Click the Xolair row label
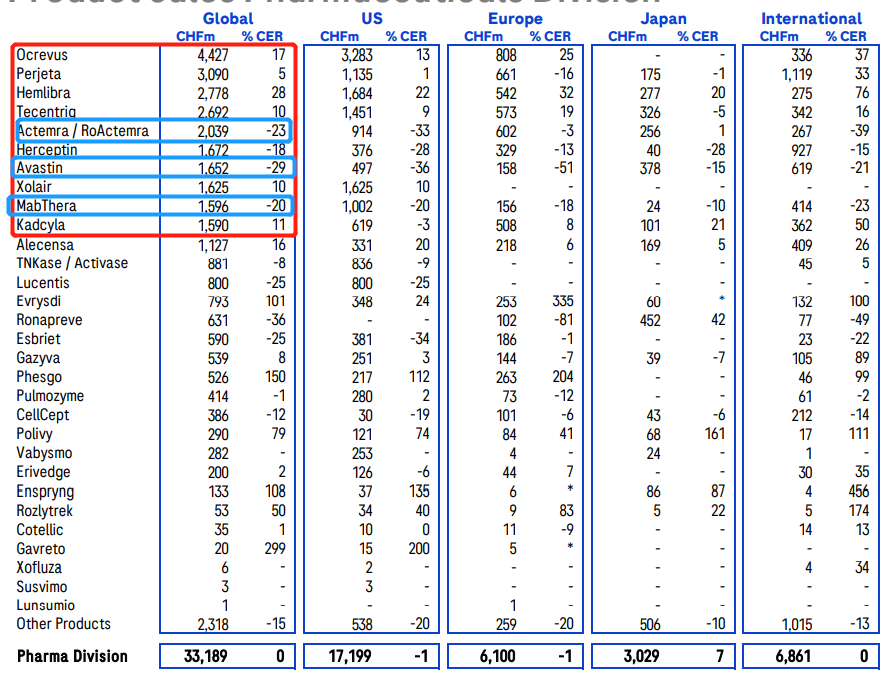The width and height of the screenshot is (893, 676). point(34,187)
